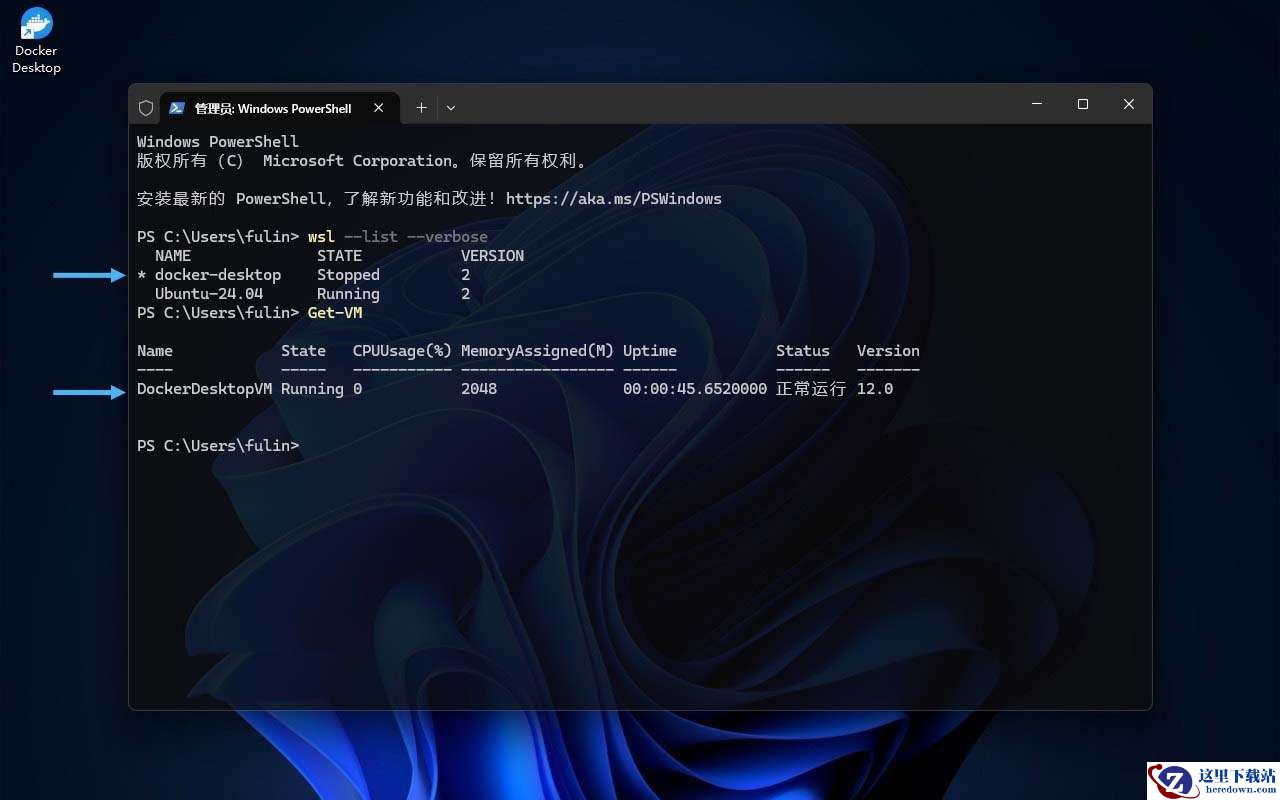Click the MemoryAssigned(M) column header
Screen dimensions: 1280x800
(x=537, y=351)
